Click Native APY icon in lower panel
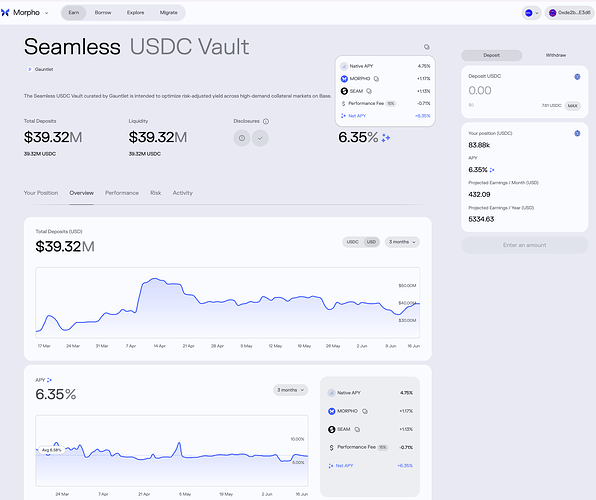Viewport: 596px width, 500px height. pyautogui.click(x=331, y=393)
